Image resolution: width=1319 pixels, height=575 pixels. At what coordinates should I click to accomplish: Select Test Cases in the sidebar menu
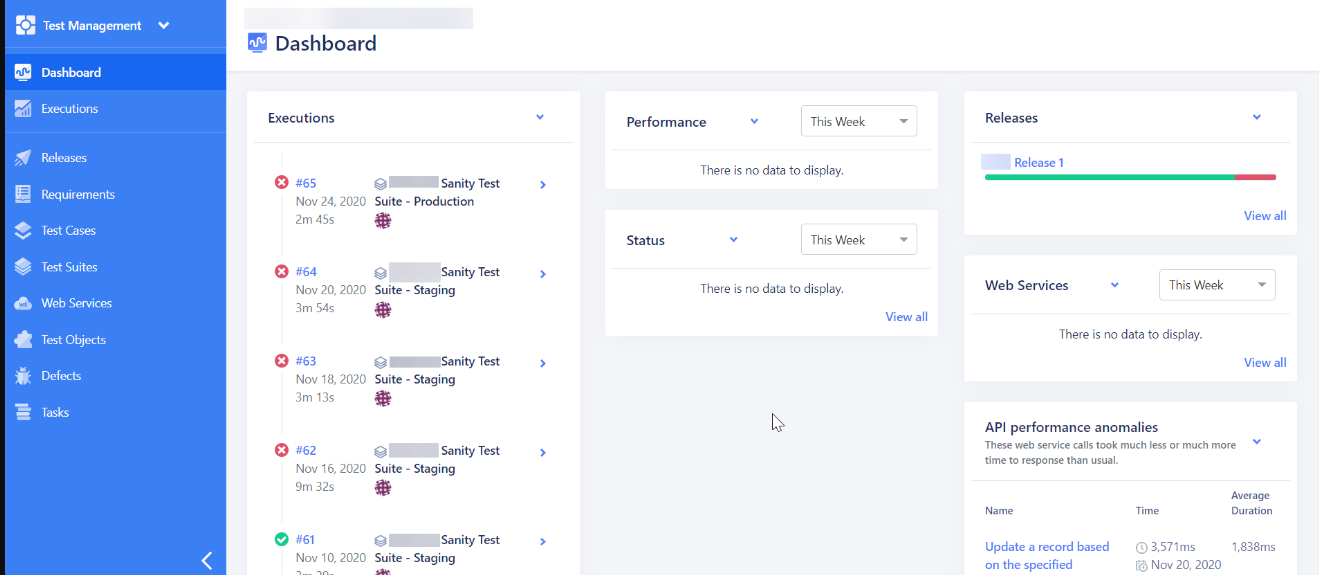tap(69, 230)
